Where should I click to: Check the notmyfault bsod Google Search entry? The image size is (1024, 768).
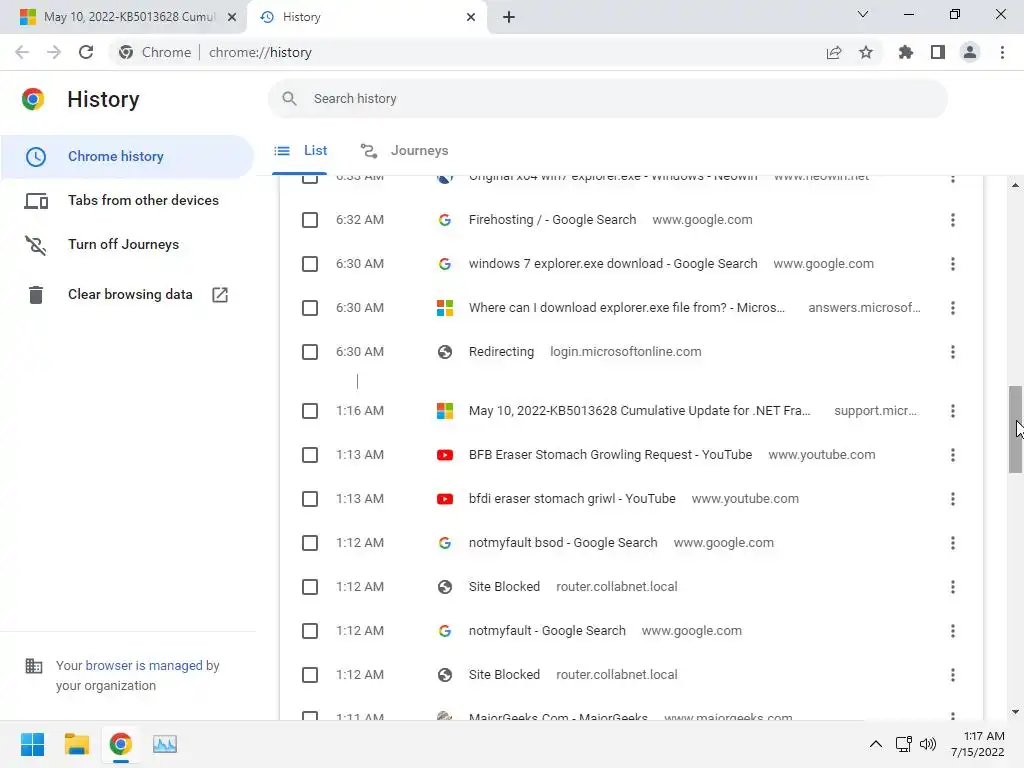pos(310,543)
